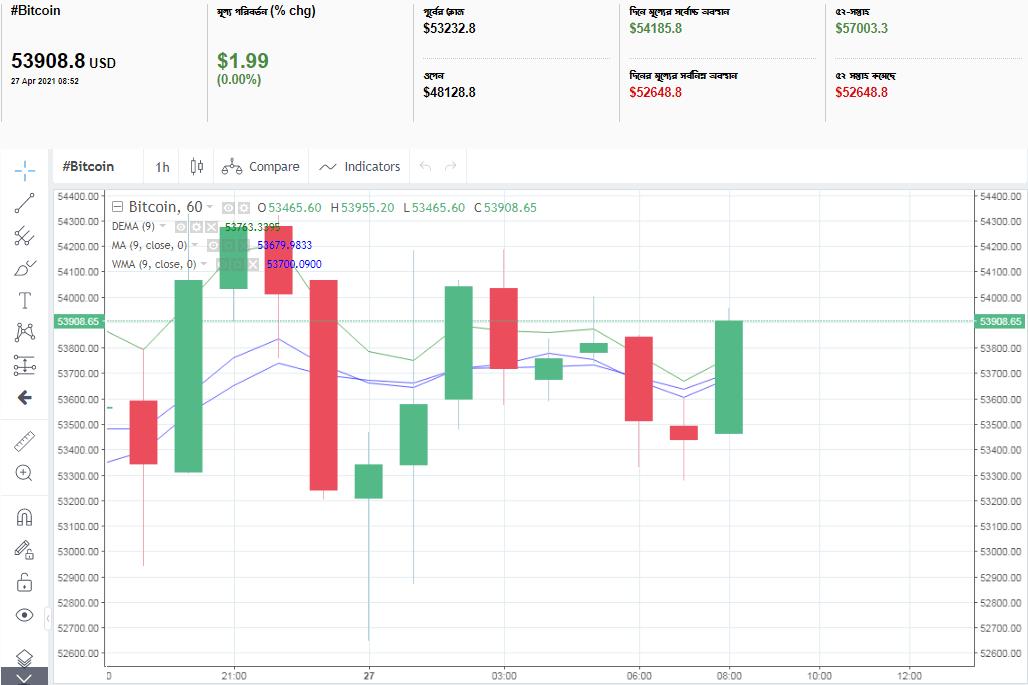Click the redo arrow in chart toolbar
The height and width of the screenshot is (685, 1028).
pyautogui.click(x=450, y=166)
